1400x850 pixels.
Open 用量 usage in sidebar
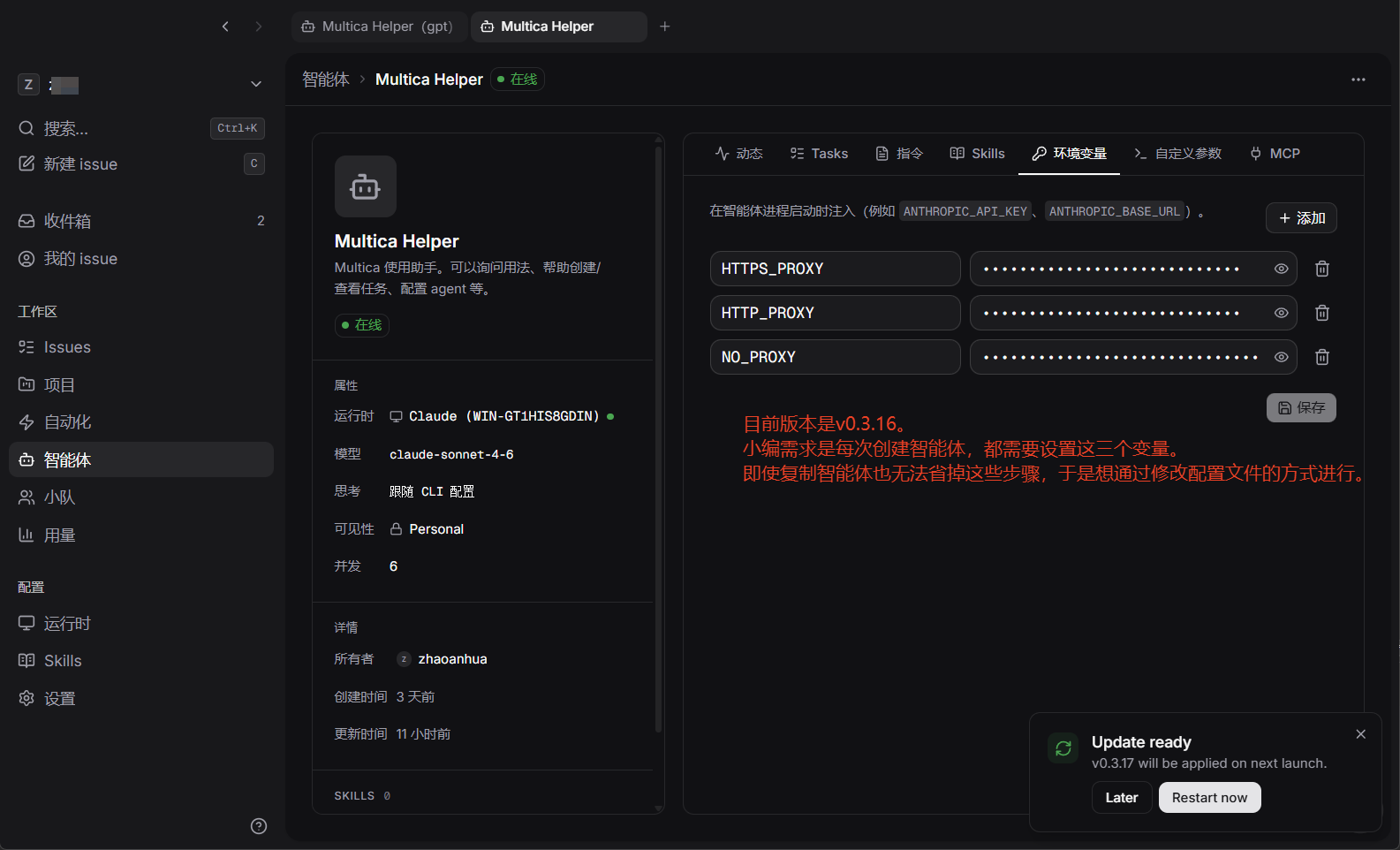click(141, 535)
